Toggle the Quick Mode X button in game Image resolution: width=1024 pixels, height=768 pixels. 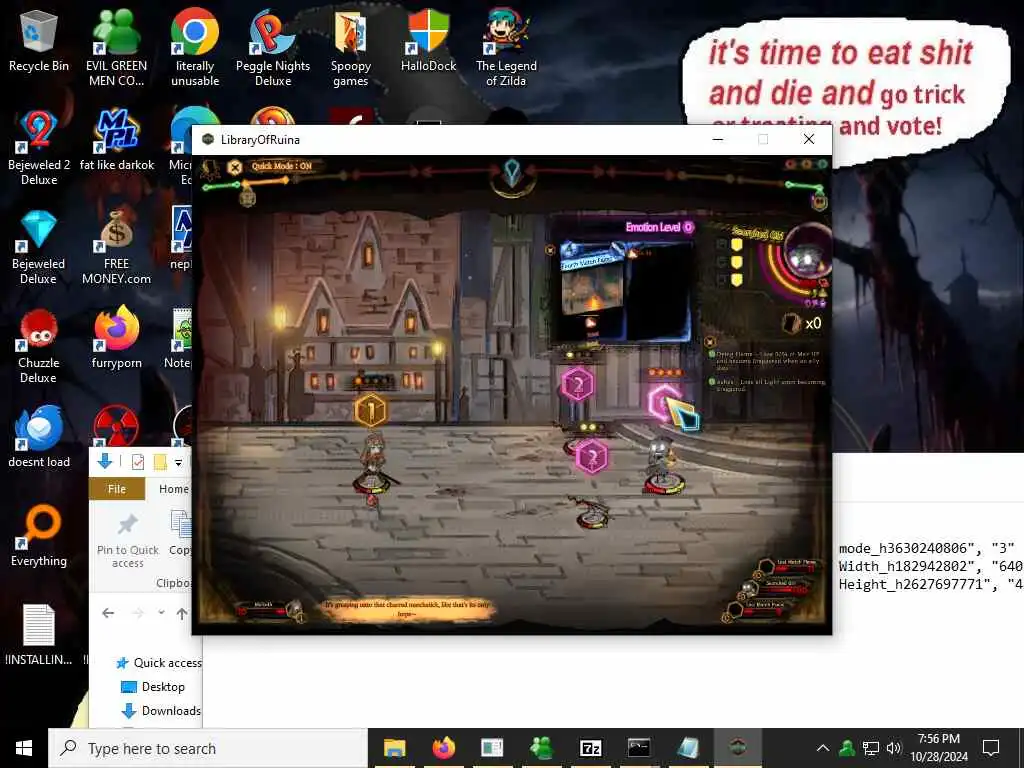234,167
